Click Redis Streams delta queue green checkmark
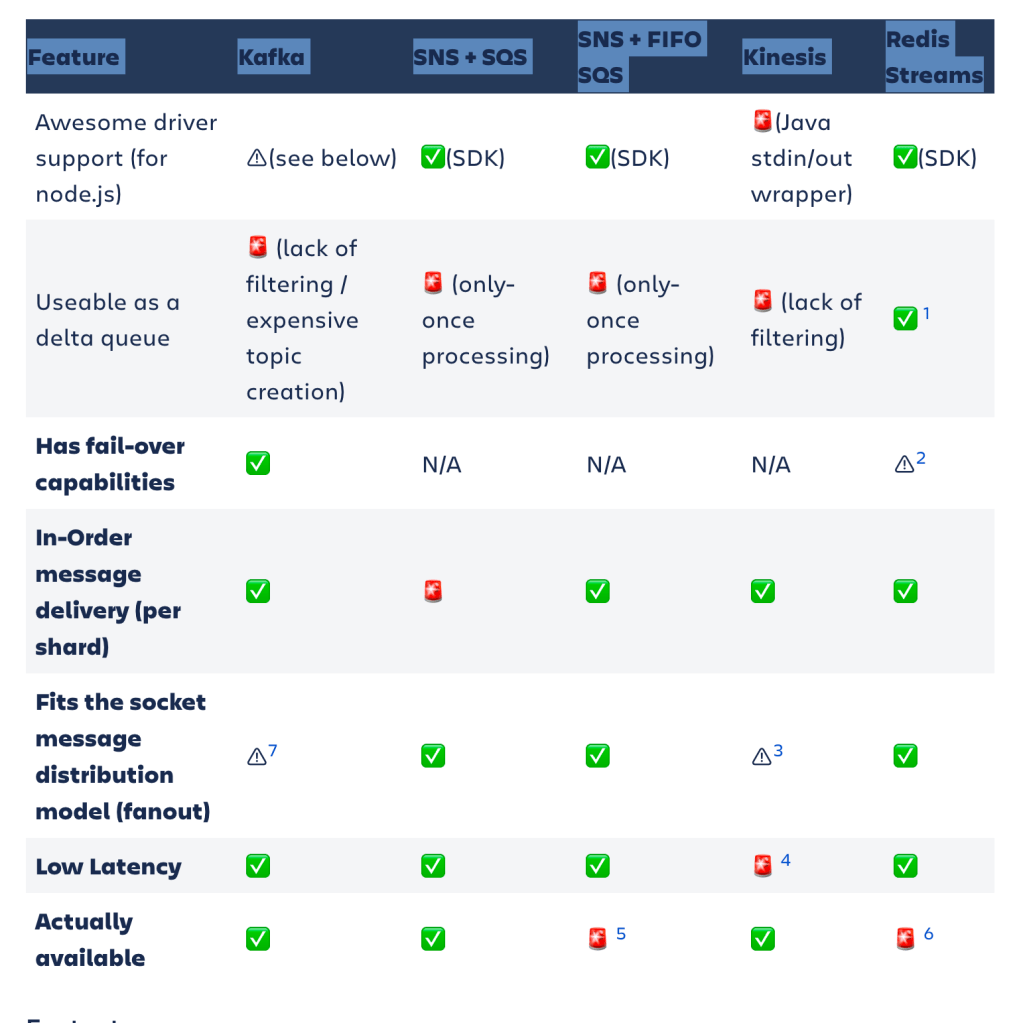1019x1023 pixels. (905, 319)
